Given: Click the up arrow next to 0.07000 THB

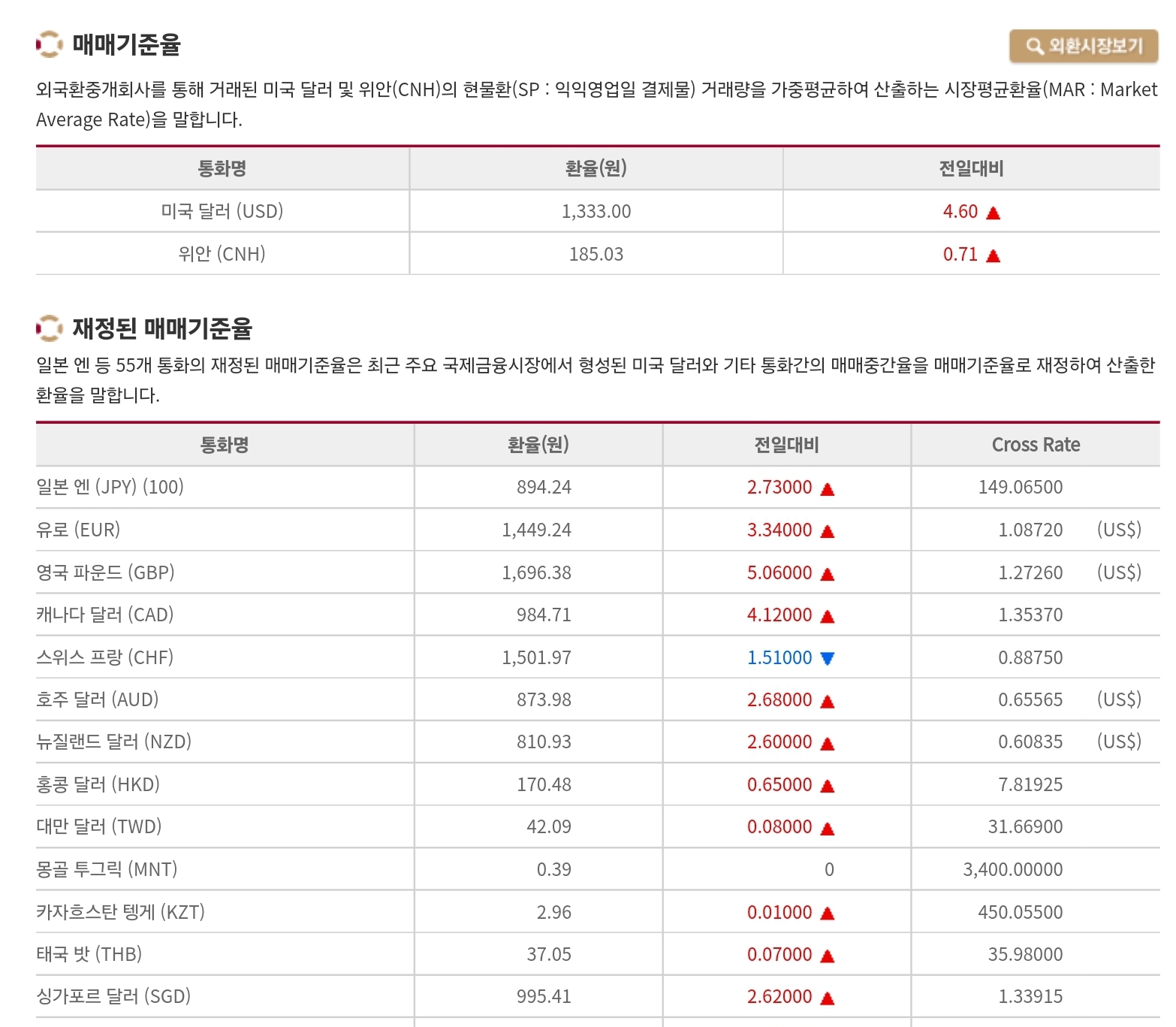Looking at the screenshot, I should tap(828, 956).
